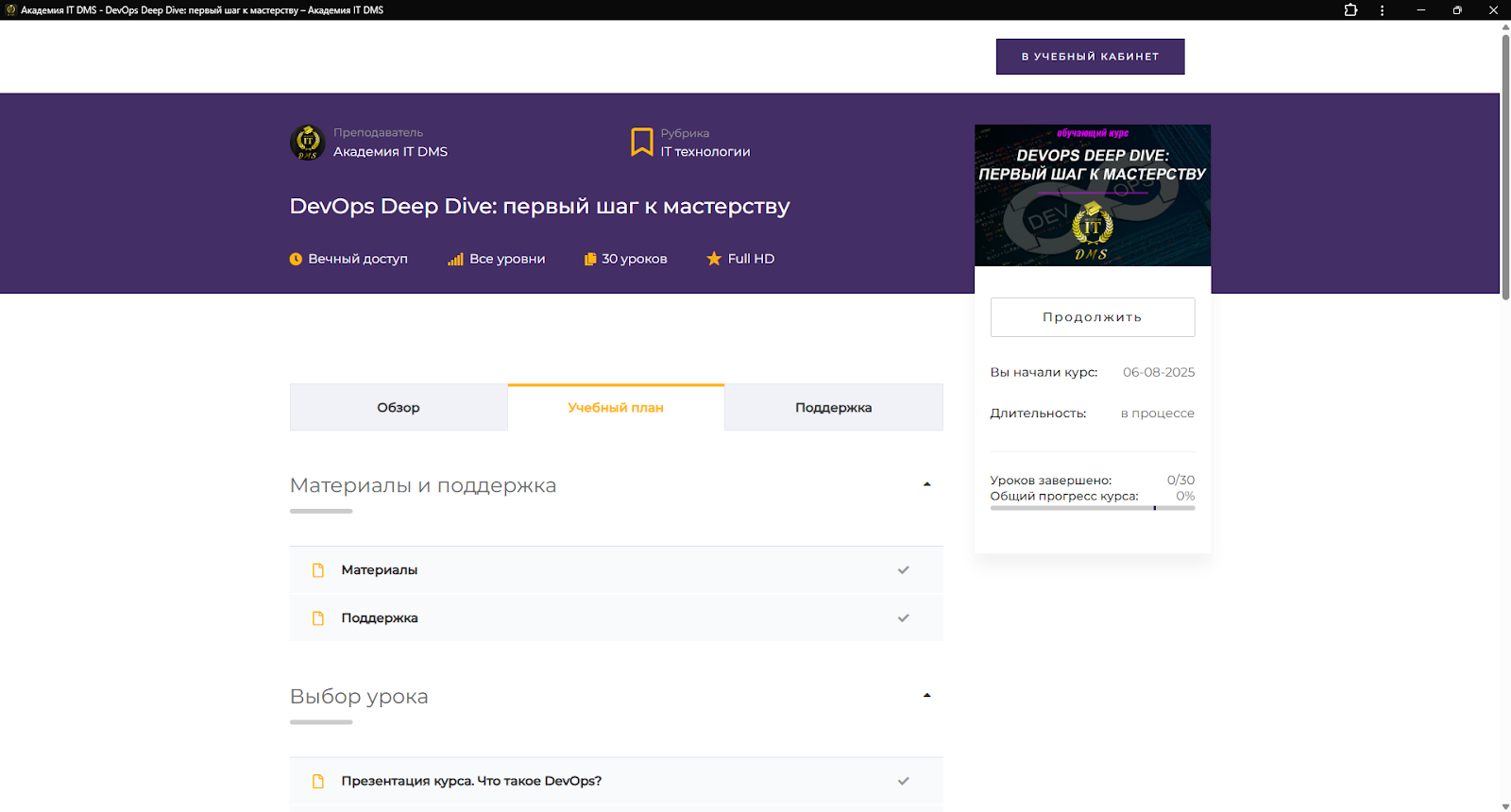1511x812 pixels.
Task: Click checkmark in Презентация курса row
Action: (904, 781)
